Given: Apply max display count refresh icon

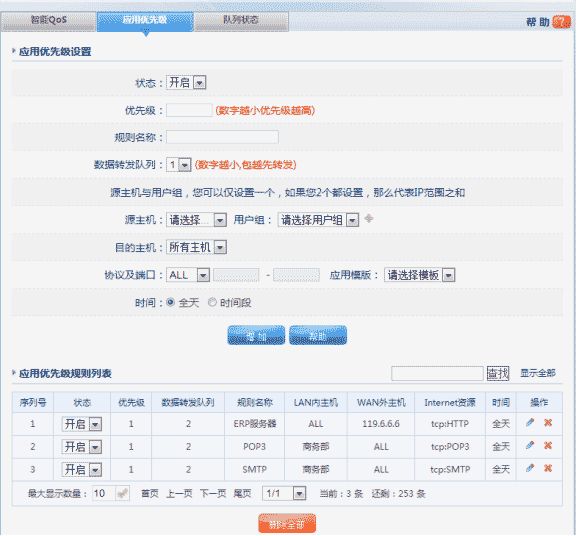Looking at the screenshot, I should pyautogui.click(x=122, y=493).
